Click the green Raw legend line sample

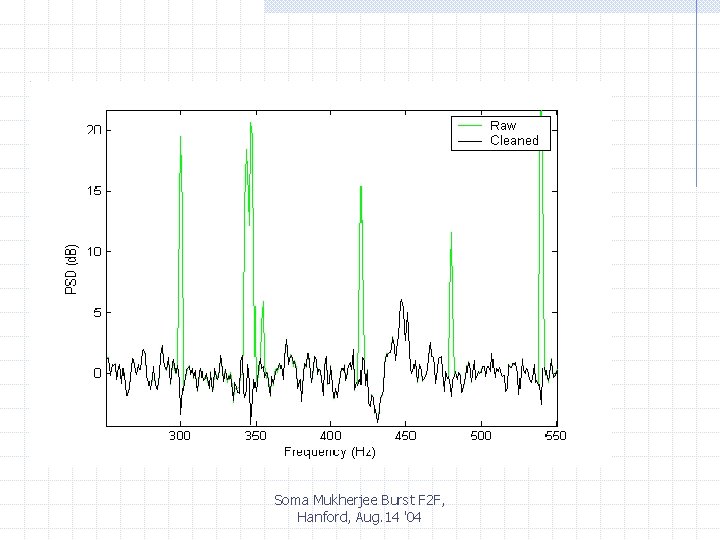pos(469,125)
